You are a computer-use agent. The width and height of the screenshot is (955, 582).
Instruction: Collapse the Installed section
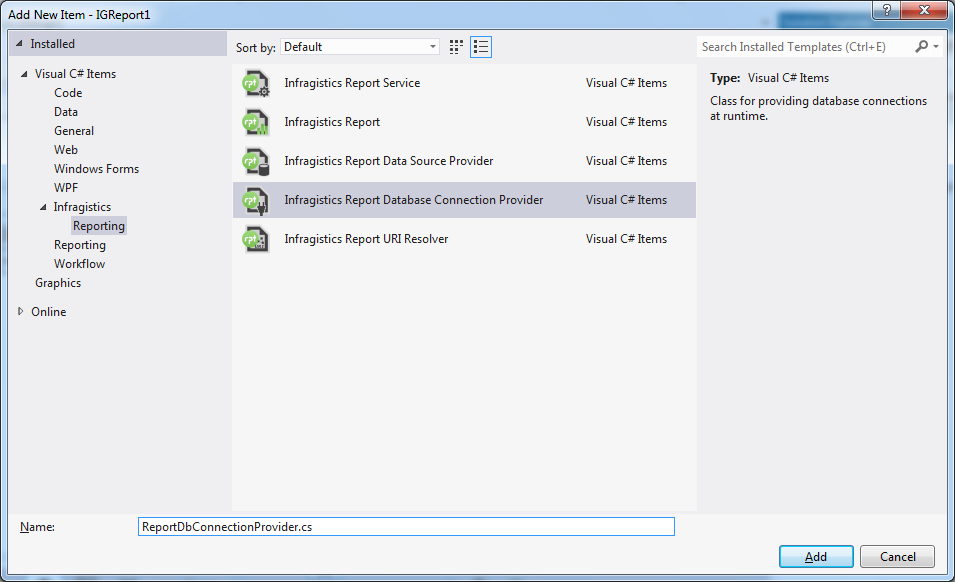(19, 43)
